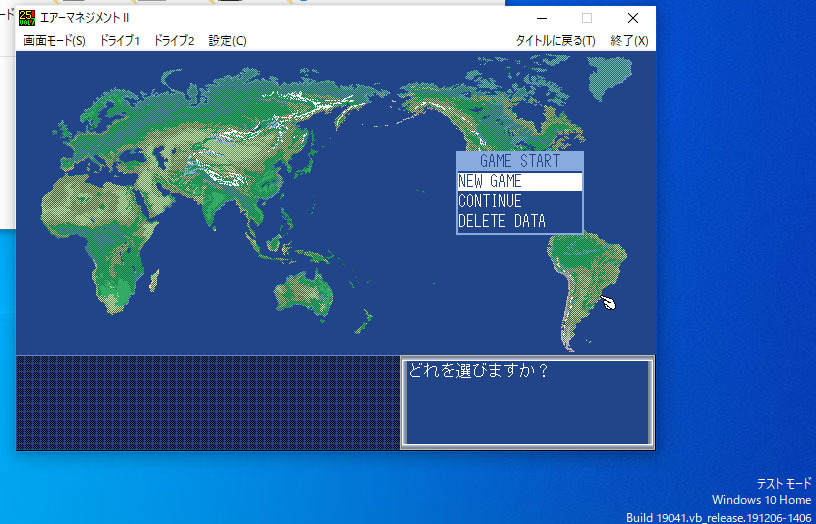The height and width of the screenshot is (524, 816).
Task: Open the ドライブ1 menu
Action: 120,41
